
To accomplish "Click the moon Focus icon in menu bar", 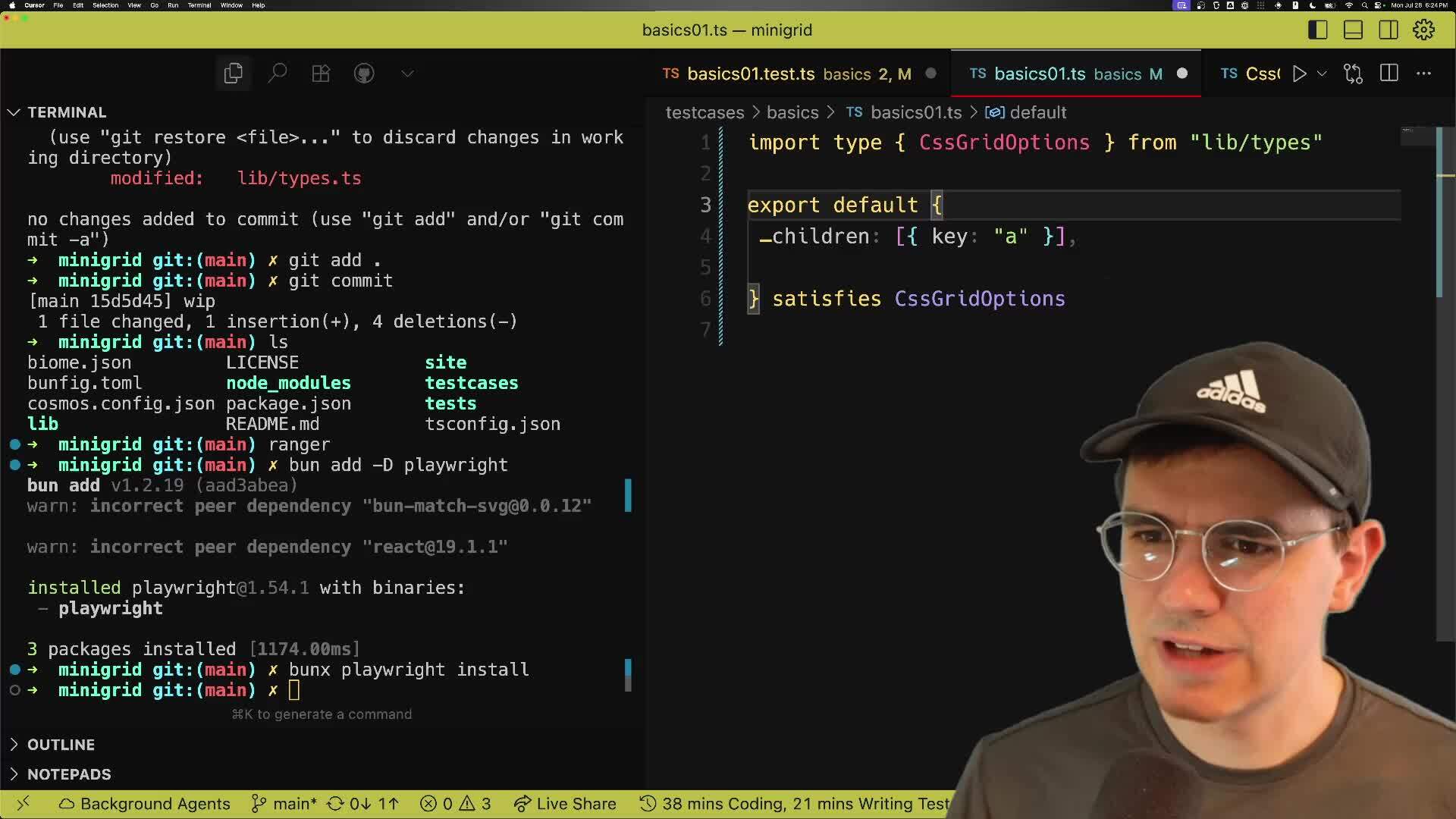I will [1313, 5].
